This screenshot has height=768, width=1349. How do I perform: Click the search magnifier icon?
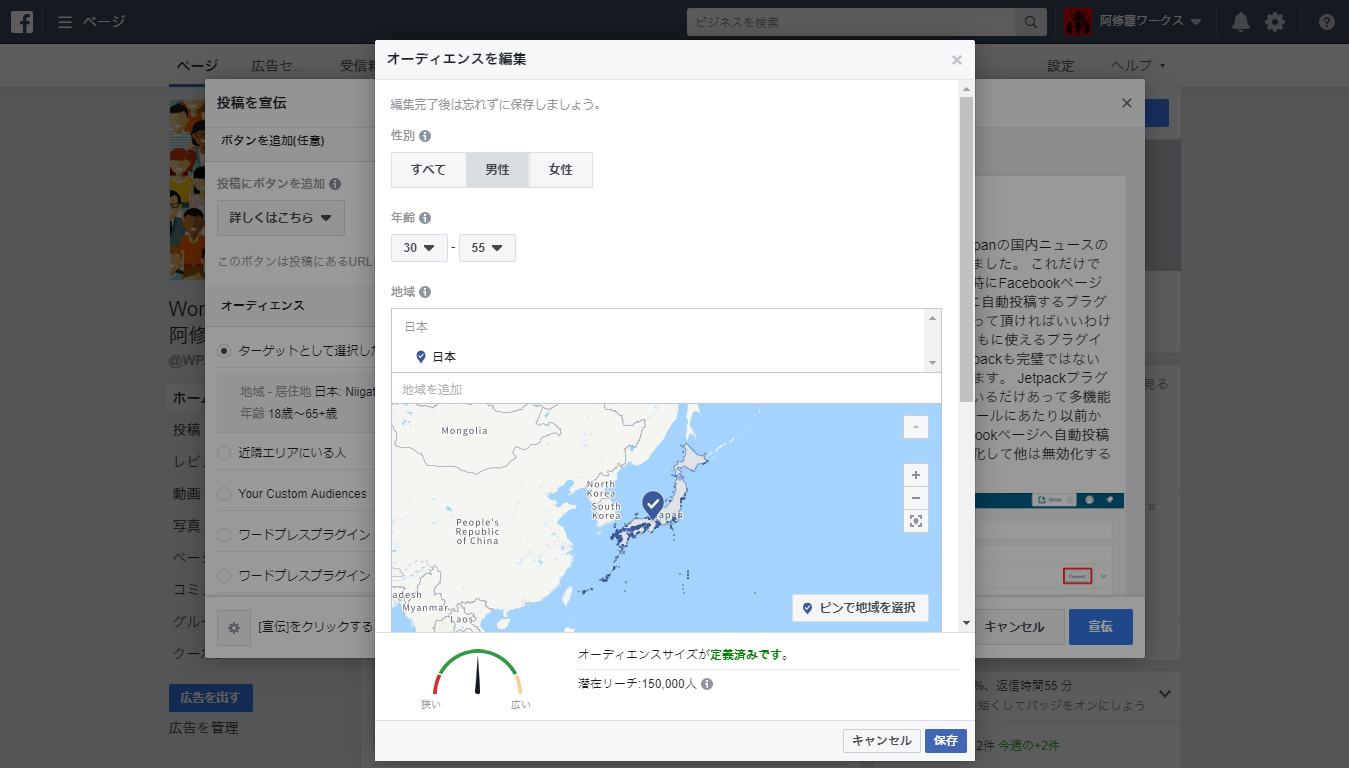pos(1028,22)
